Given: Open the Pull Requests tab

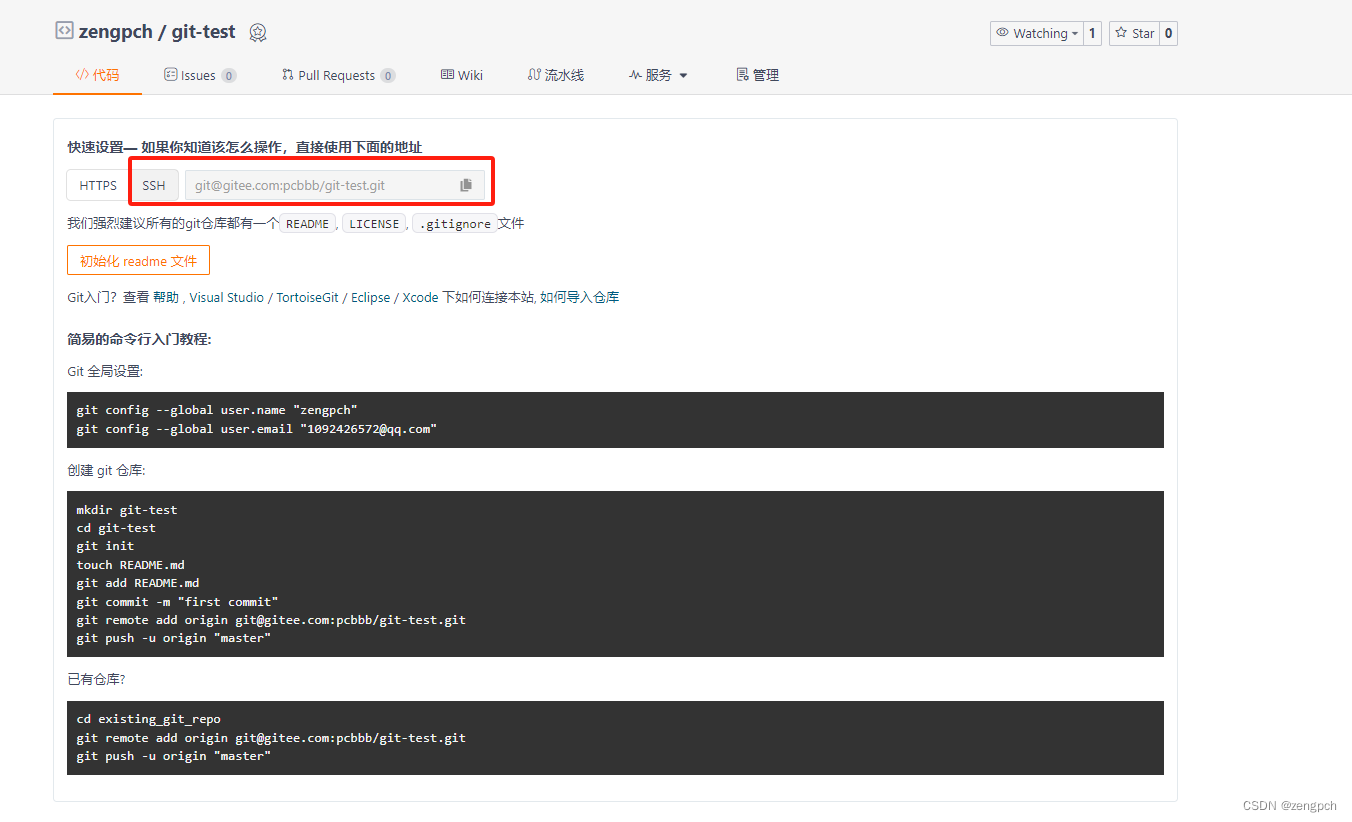Looking at the screenshot, I should tap(338, 75).
